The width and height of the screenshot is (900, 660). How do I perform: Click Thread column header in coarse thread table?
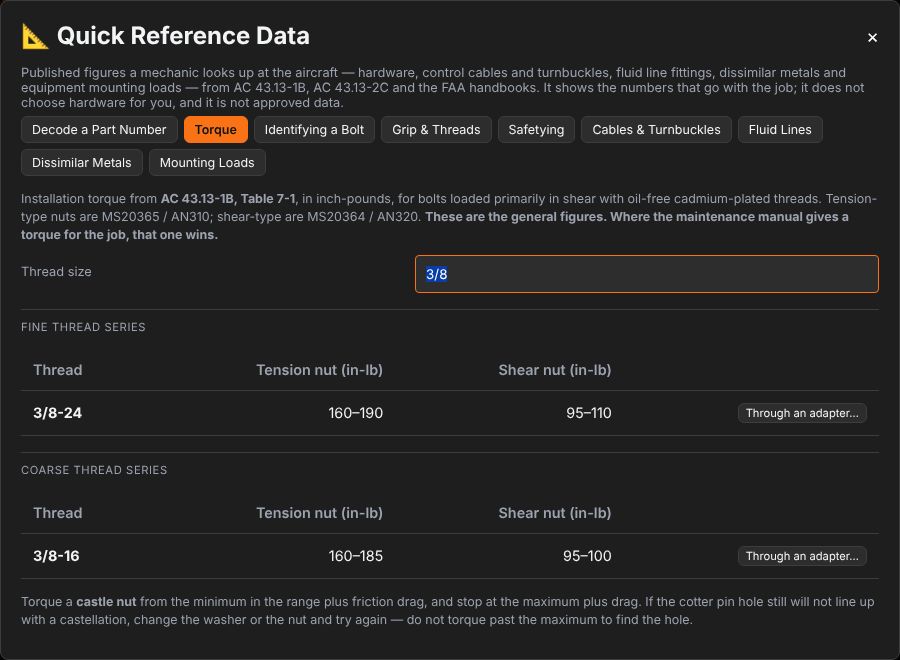pos(57,513)
